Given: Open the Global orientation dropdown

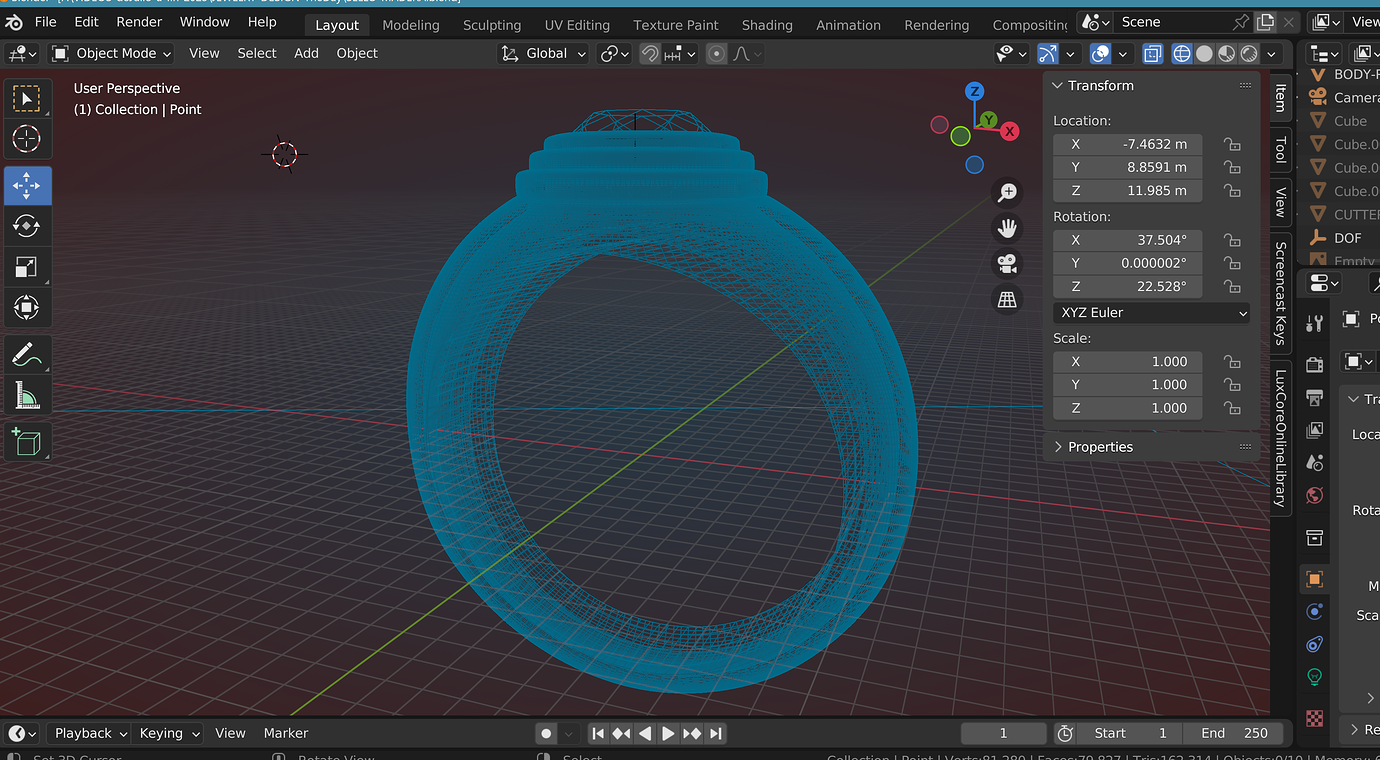Looking at the screenshot, I should tap(544, 54).
